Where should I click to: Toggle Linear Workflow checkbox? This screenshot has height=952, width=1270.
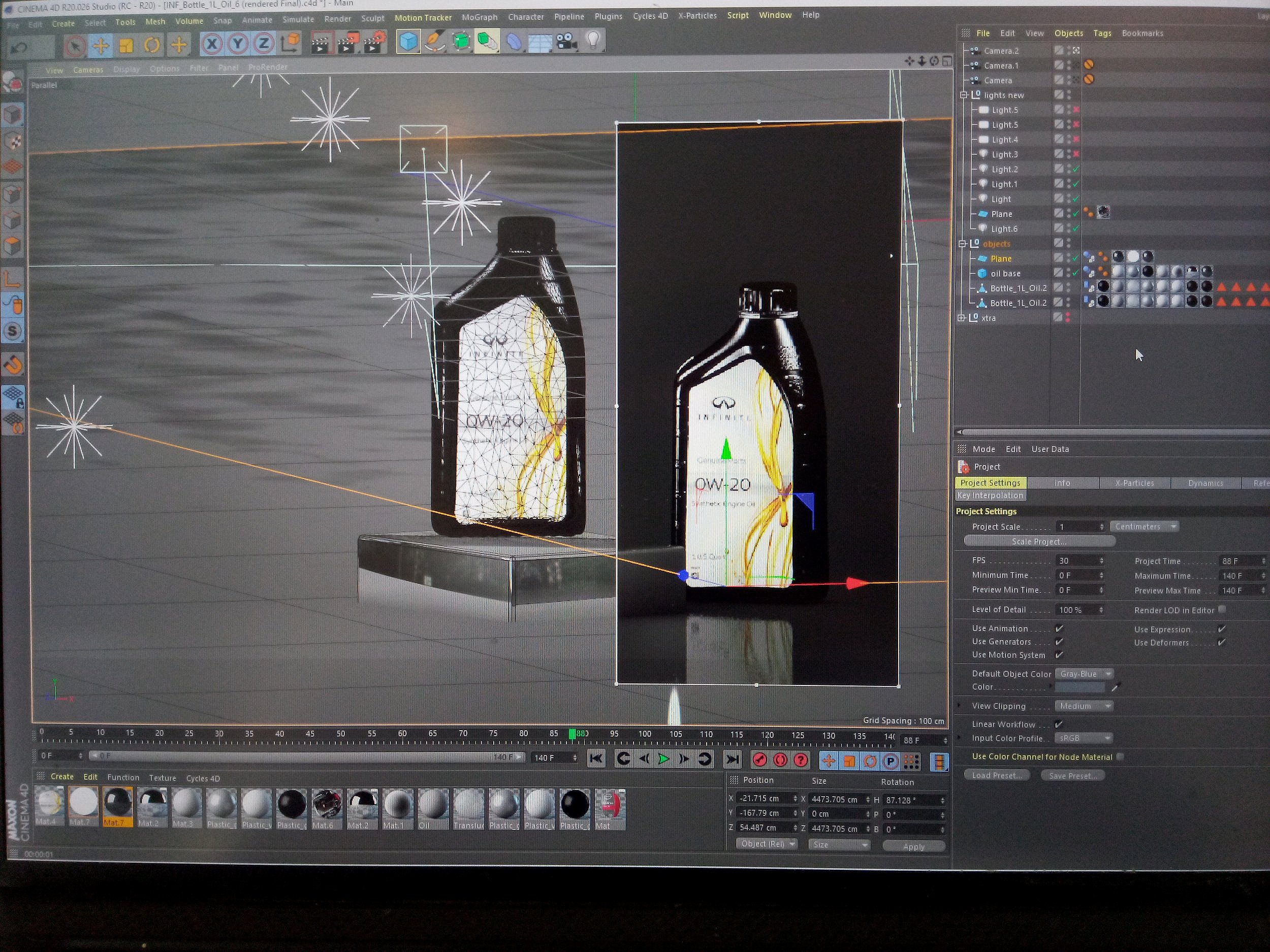(x=1059, y=724)
